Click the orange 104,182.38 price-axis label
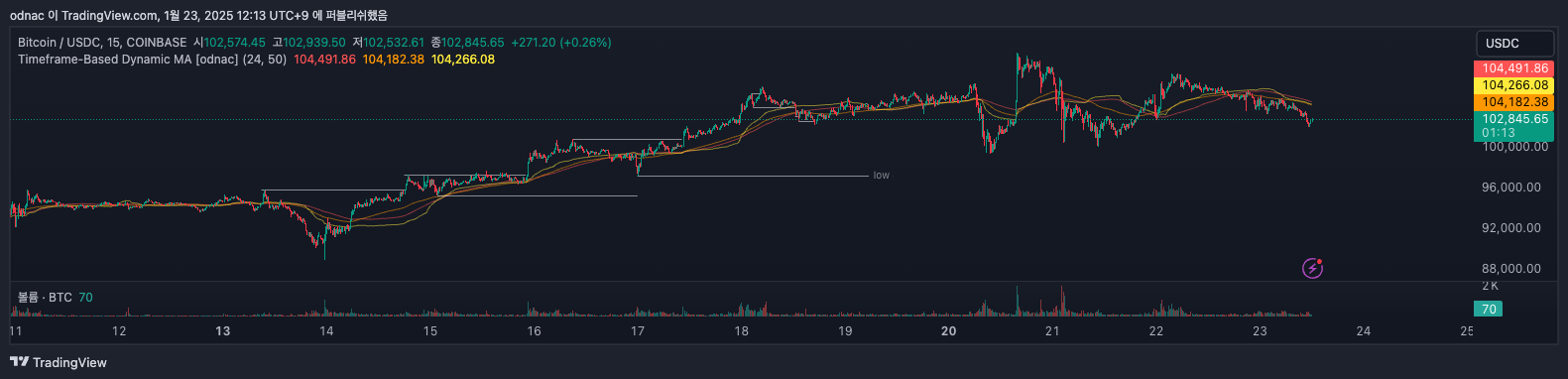The height and width of the screenshot is (379, 1568). [1514, 101]
